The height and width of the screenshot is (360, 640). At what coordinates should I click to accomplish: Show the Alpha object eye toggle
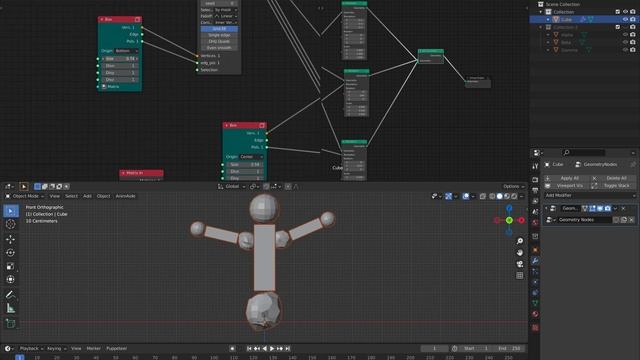click(625, 35)
